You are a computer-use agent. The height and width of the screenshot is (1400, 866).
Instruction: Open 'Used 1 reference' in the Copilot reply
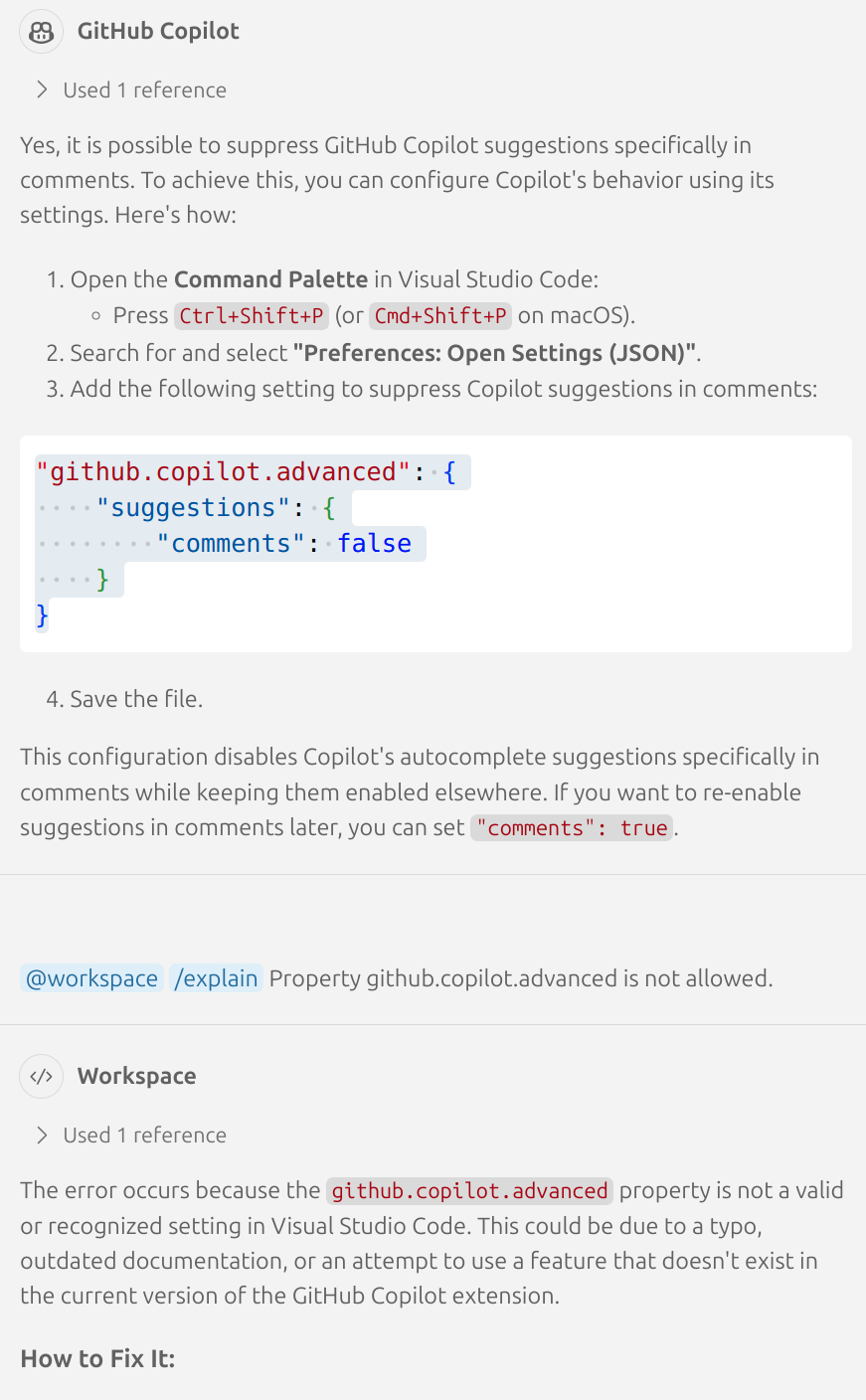pos(144,90)
